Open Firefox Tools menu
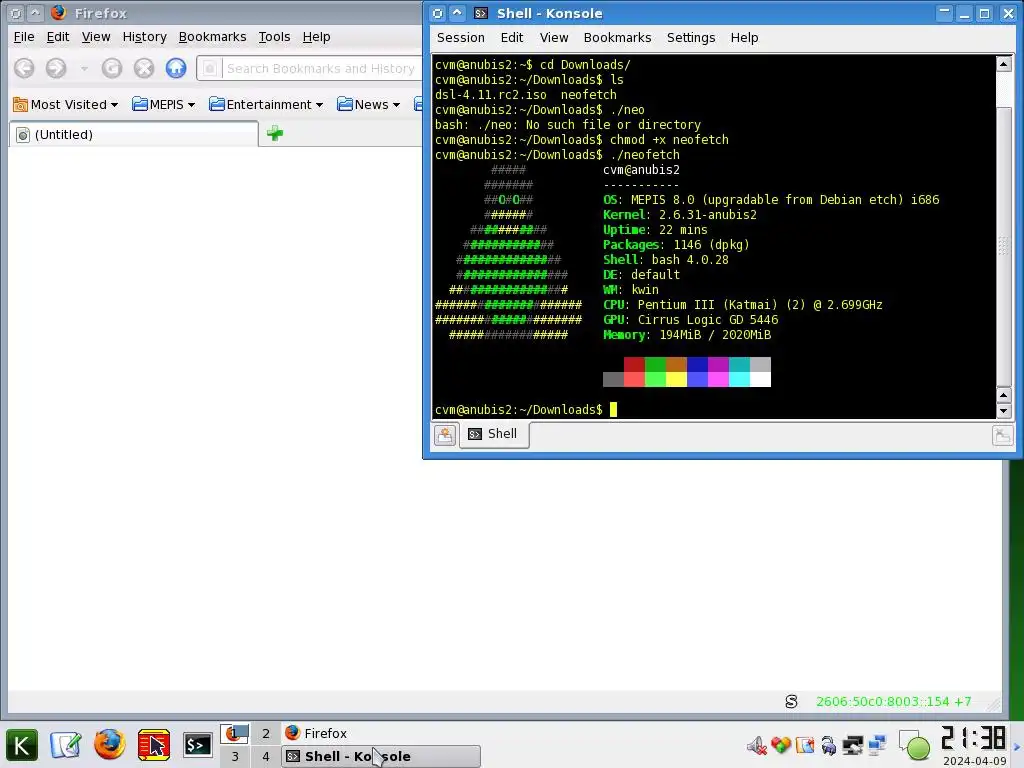 [274, 37]
